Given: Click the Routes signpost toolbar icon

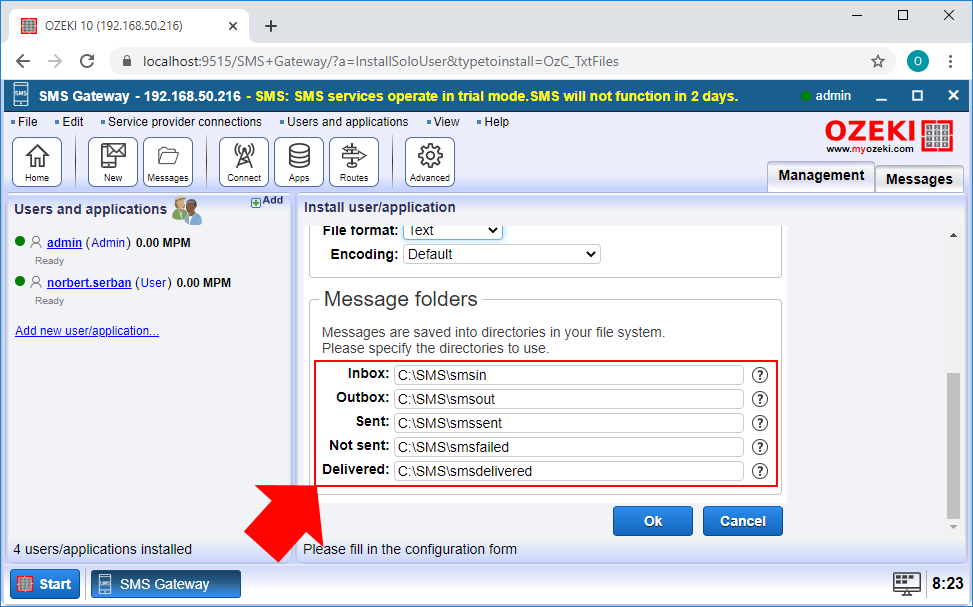Looking at the screenshot, I should [354, 162].
